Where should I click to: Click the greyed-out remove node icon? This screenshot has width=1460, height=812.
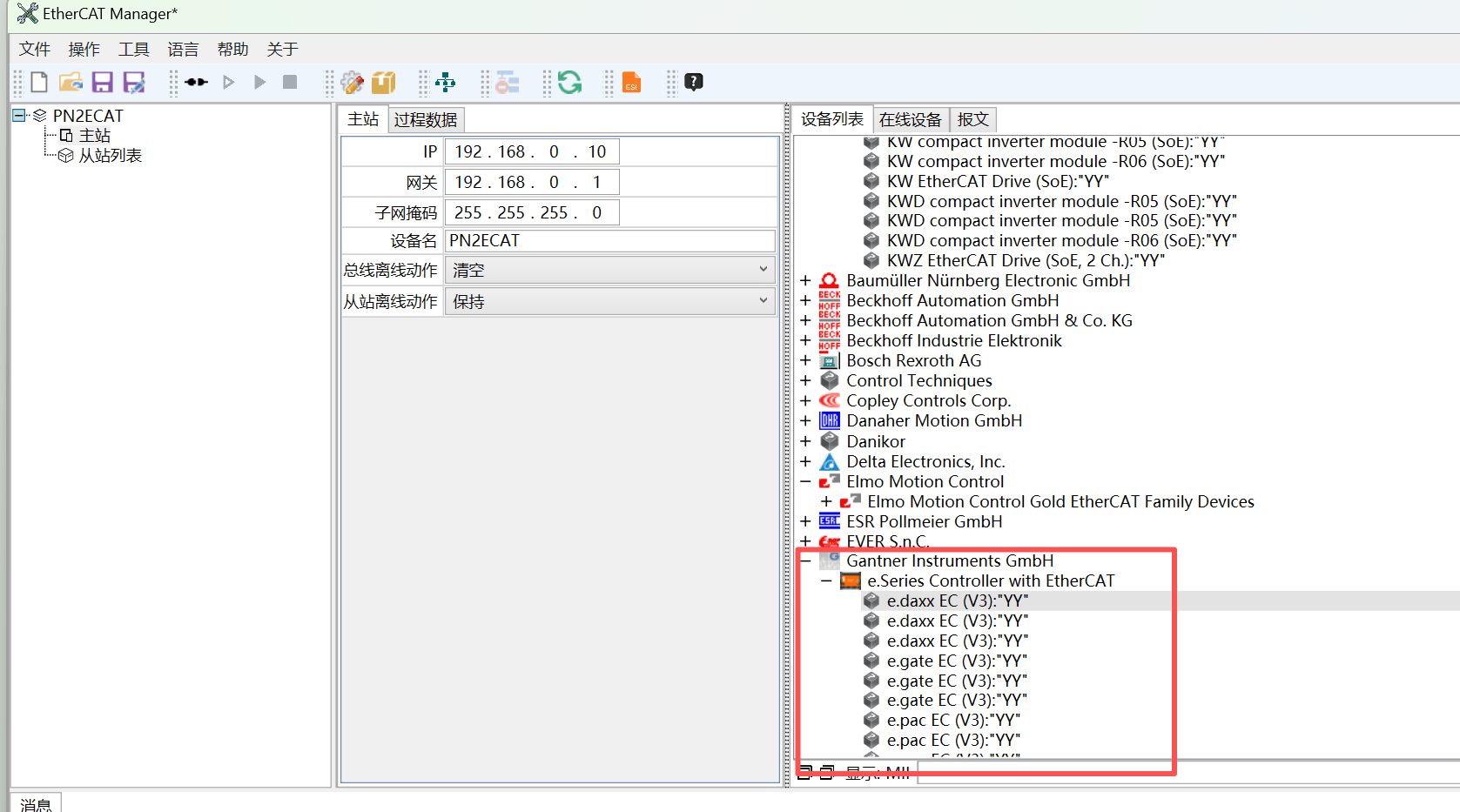[508, 83]
